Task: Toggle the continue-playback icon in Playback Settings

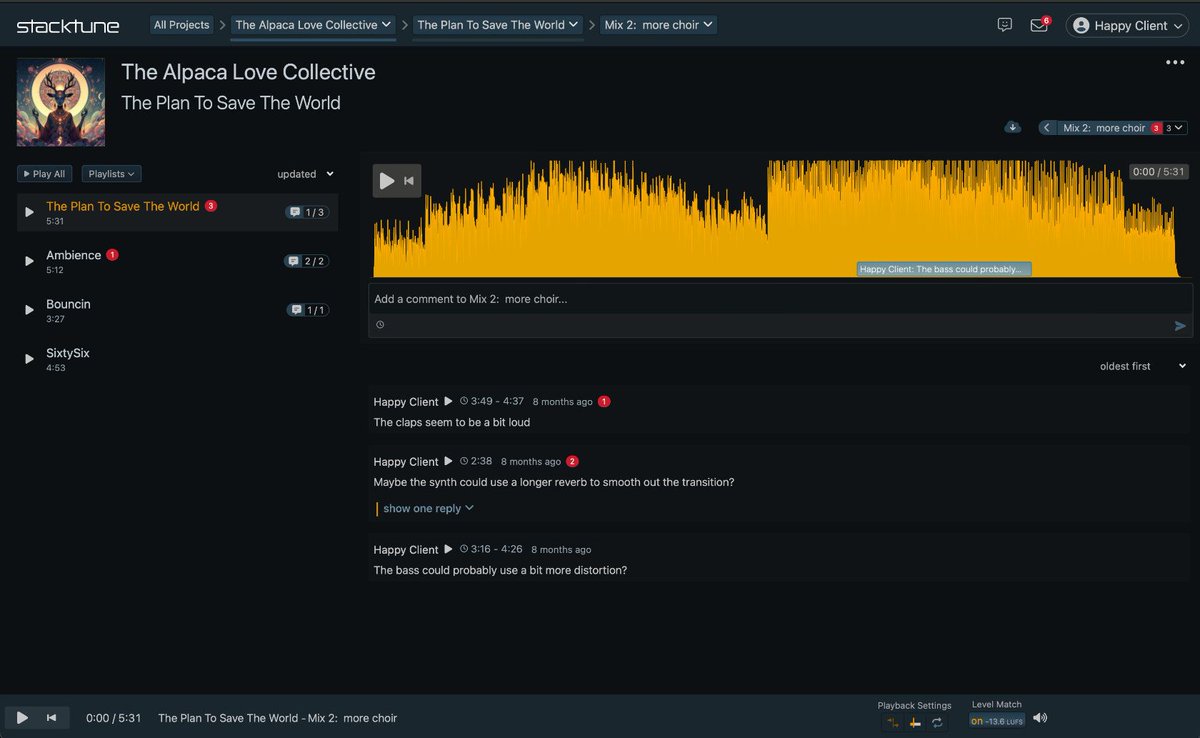Action: tap(893, 722)
